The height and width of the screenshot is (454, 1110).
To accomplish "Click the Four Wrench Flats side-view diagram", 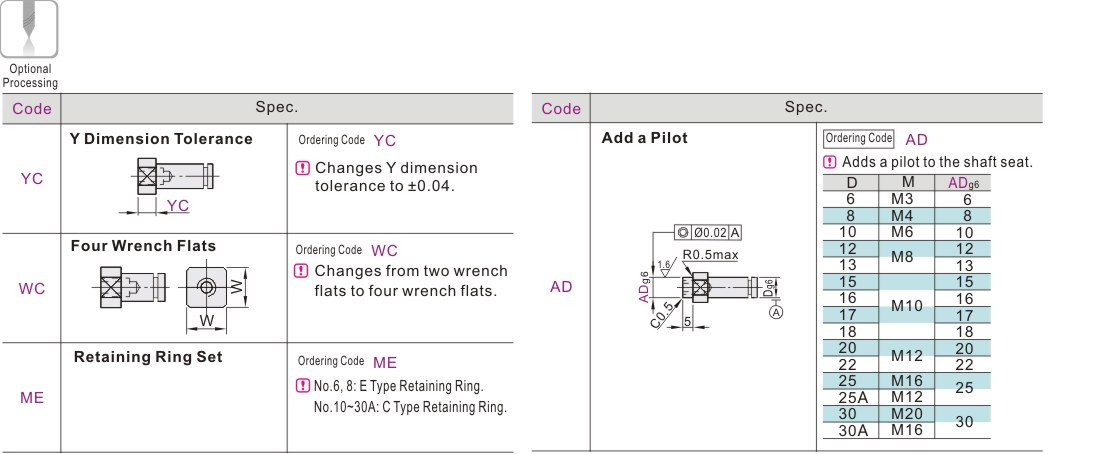I will tap(130, 287).
